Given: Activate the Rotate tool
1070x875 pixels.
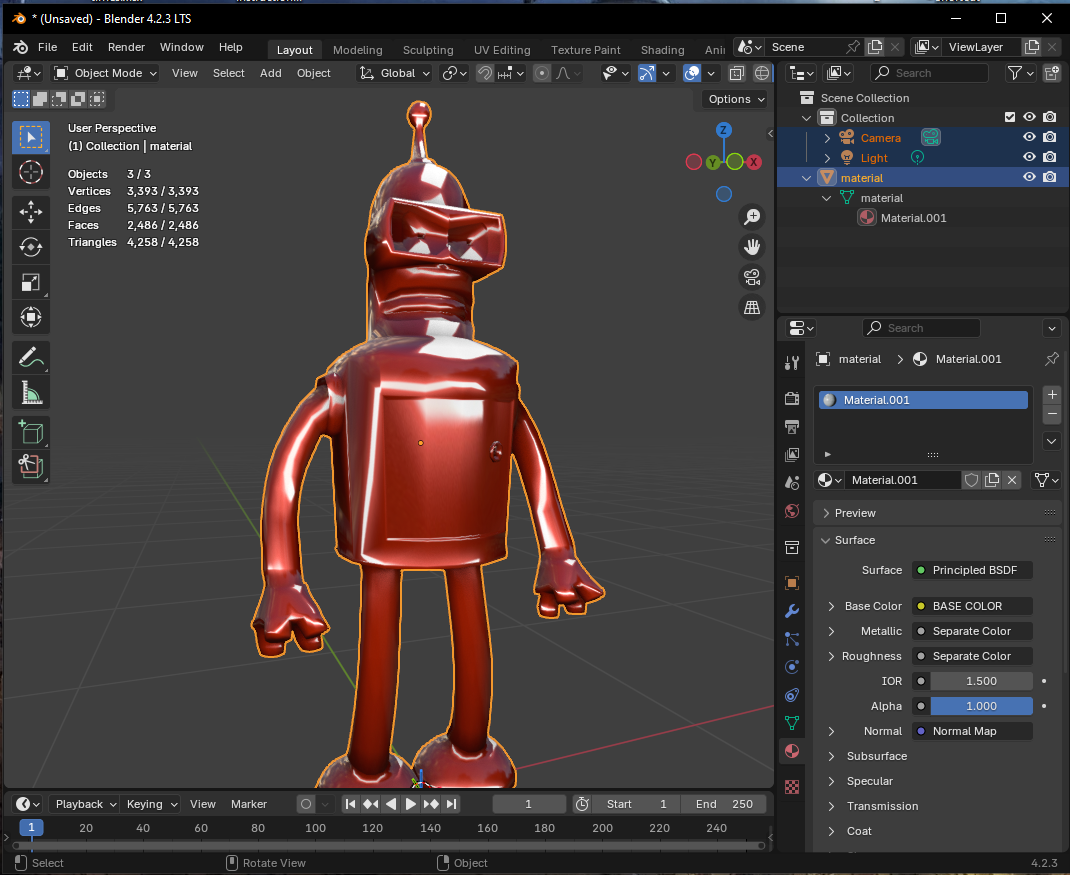Looking at the screenshot, I should 31,247.
